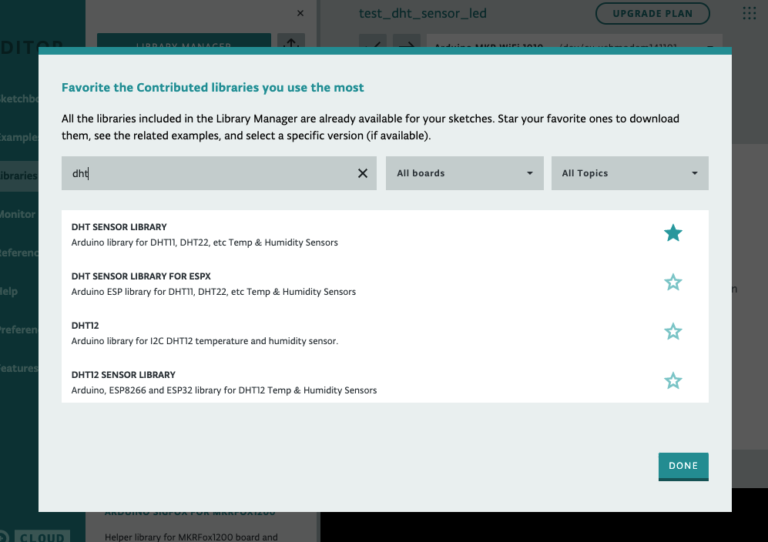
Task: Favorite the DHT12 library
Action: point(673,331)
